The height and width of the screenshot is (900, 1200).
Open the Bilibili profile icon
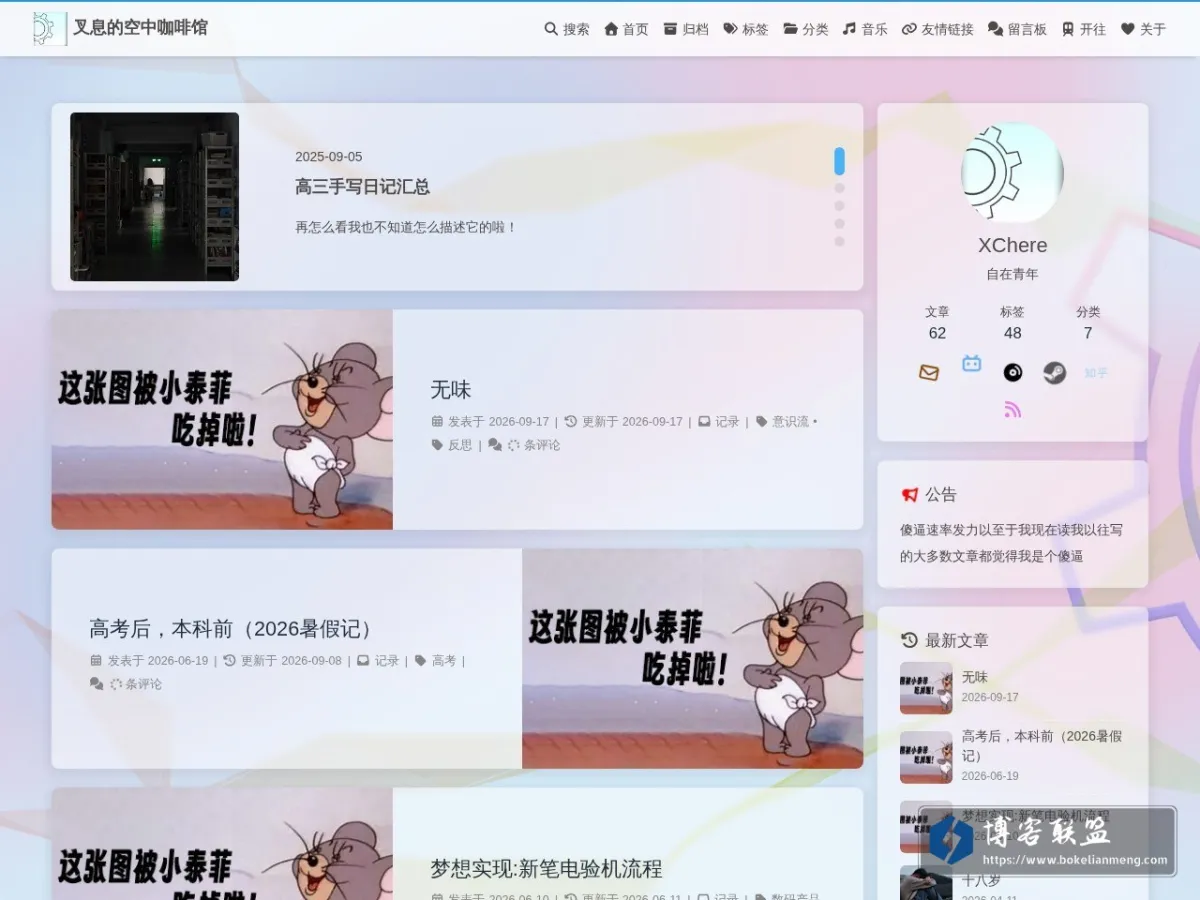[972, 364]
